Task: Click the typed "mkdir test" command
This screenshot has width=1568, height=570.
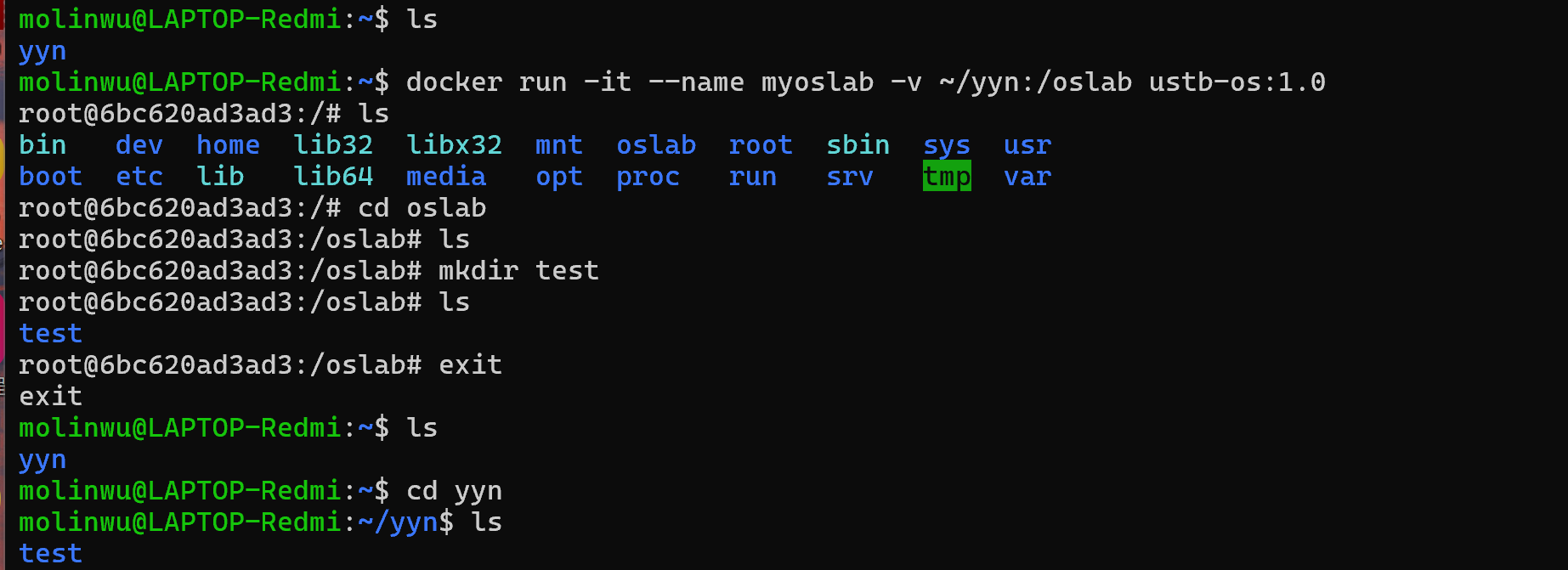Action: (x=518, y=271)
